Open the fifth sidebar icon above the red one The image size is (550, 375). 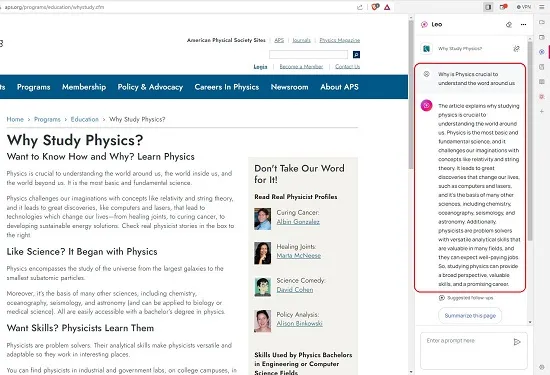(542, 81)
